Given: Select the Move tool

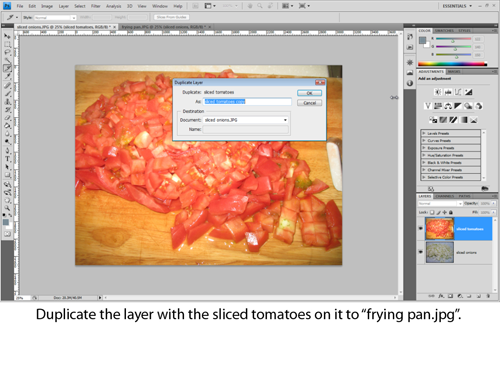Looking at the screenshot, I should coord(7,36).
